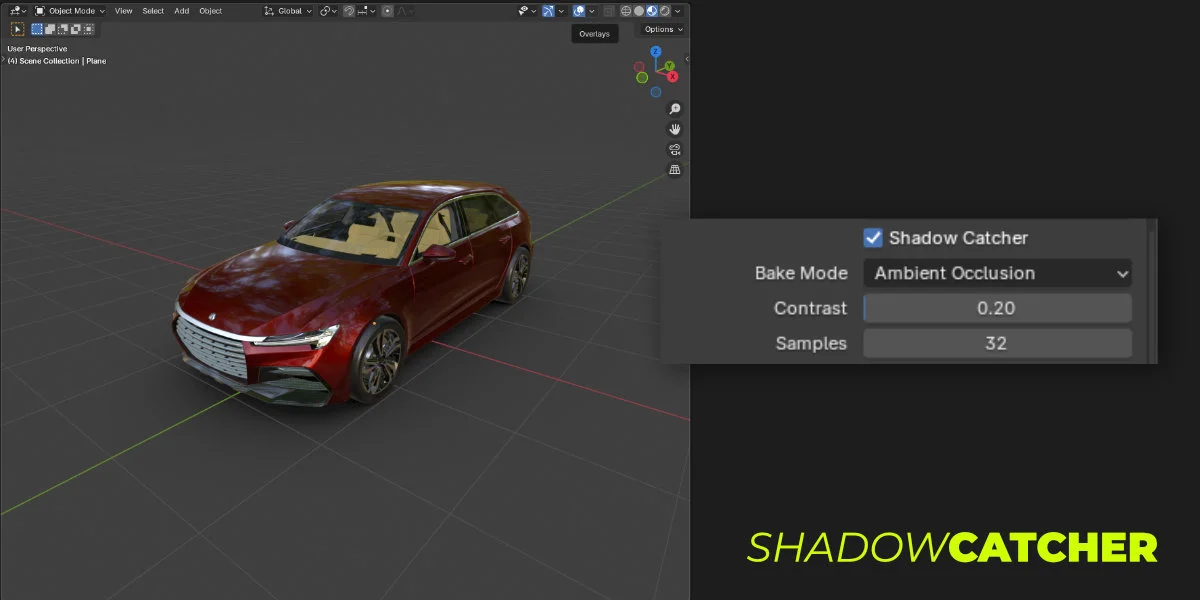Click the zoom magnifier in viewport sidebar
The width and height of the screenshot is (1200, 600).
pos(675,108)
